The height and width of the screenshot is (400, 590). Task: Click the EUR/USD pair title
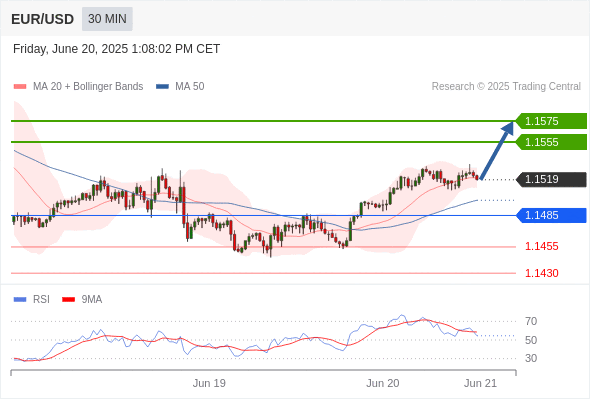(x=43, y=19)
